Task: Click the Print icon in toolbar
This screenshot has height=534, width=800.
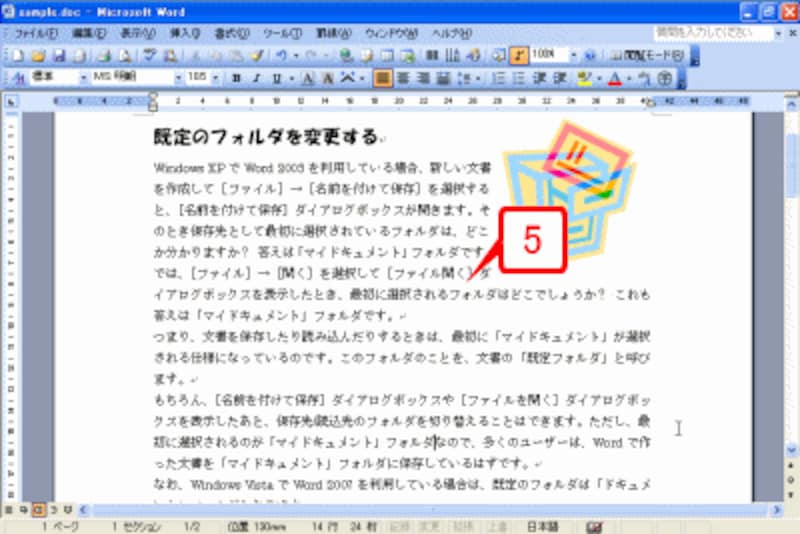Action: click(104, 55)
